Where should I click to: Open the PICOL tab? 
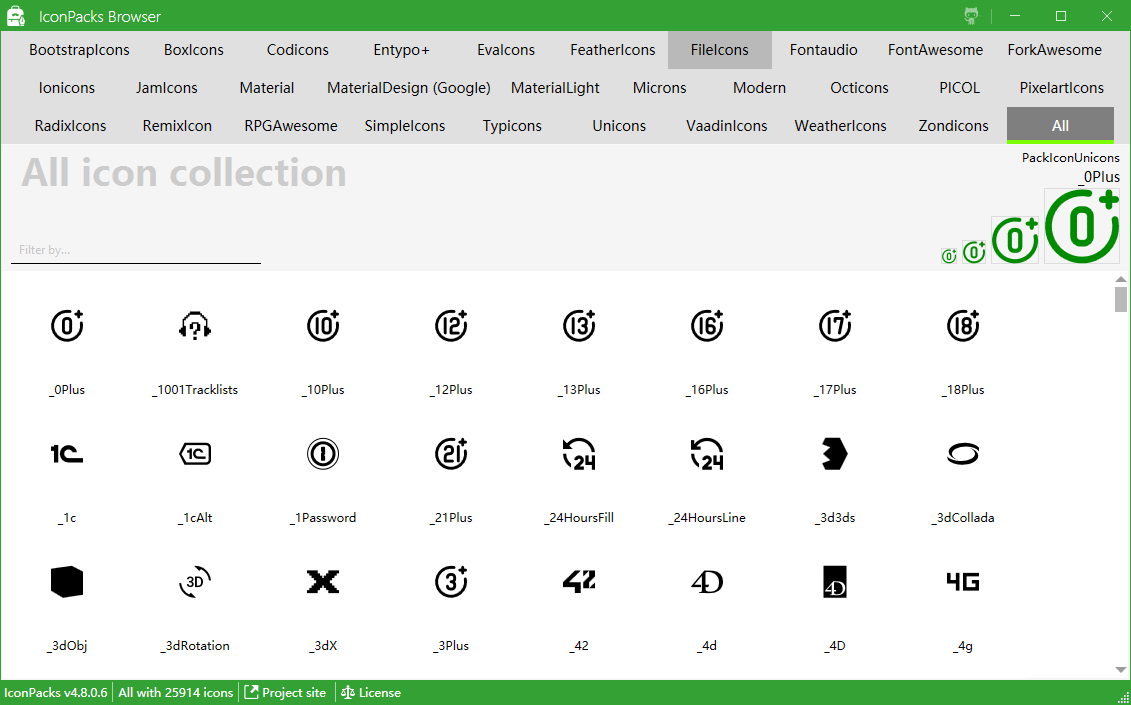pyautogui.click(x=959, y=88)
